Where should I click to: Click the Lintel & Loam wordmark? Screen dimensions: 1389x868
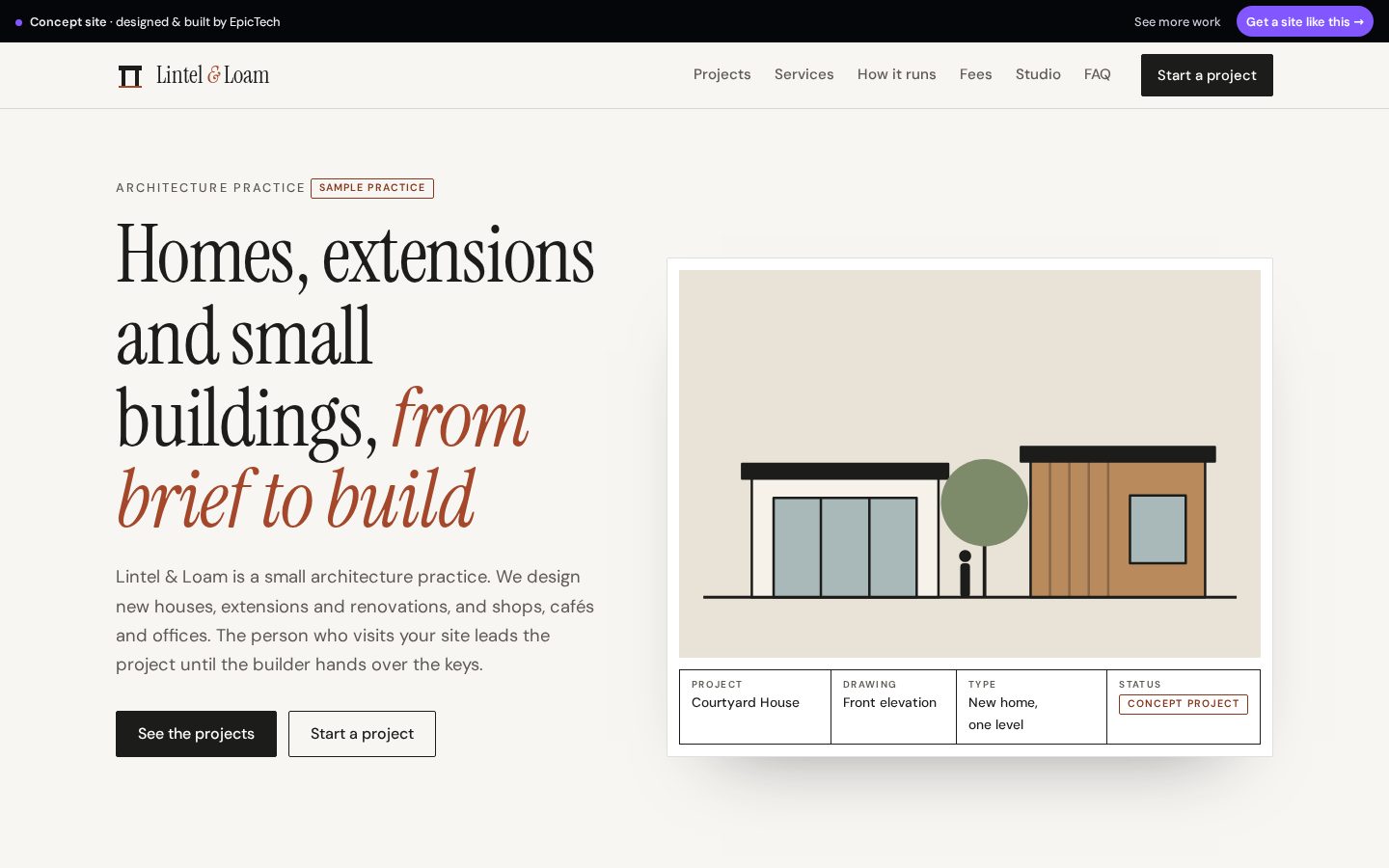(212, 75)
